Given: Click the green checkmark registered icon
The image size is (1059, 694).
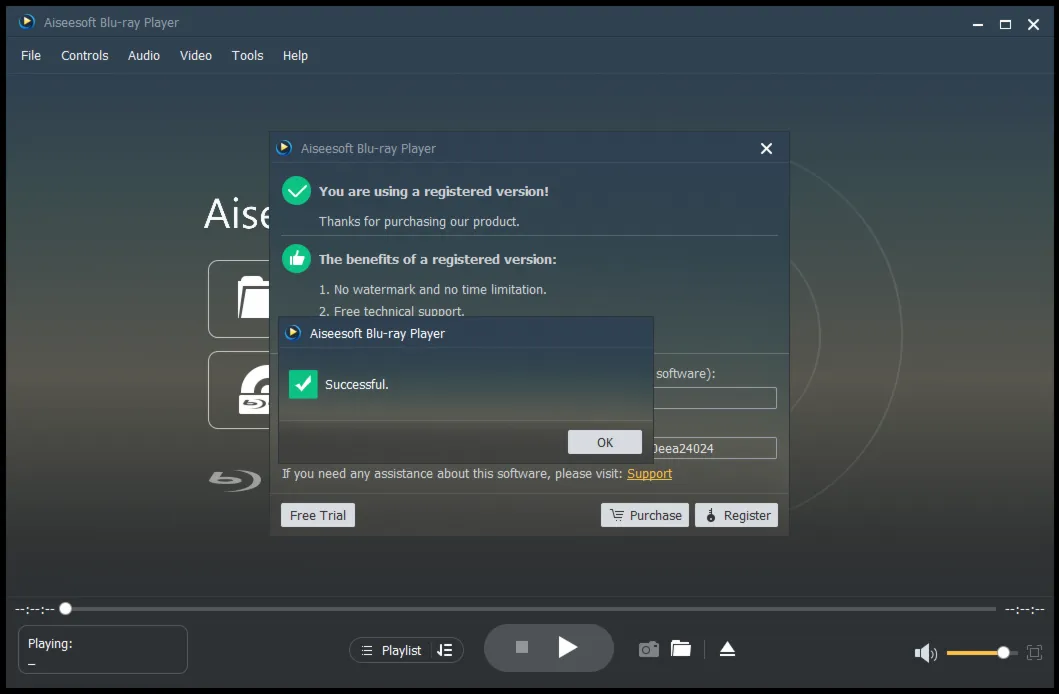Looking at the screenshot, I should pos(296,191).
